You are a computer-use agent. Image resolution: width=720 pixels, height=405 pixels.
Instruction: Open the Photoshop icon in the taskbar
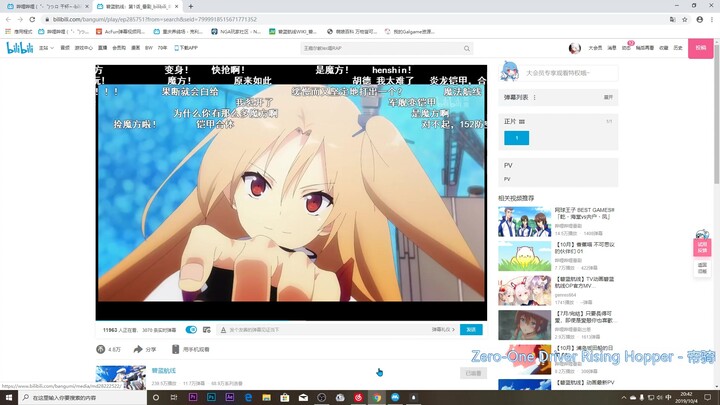(x=211, y=397)
